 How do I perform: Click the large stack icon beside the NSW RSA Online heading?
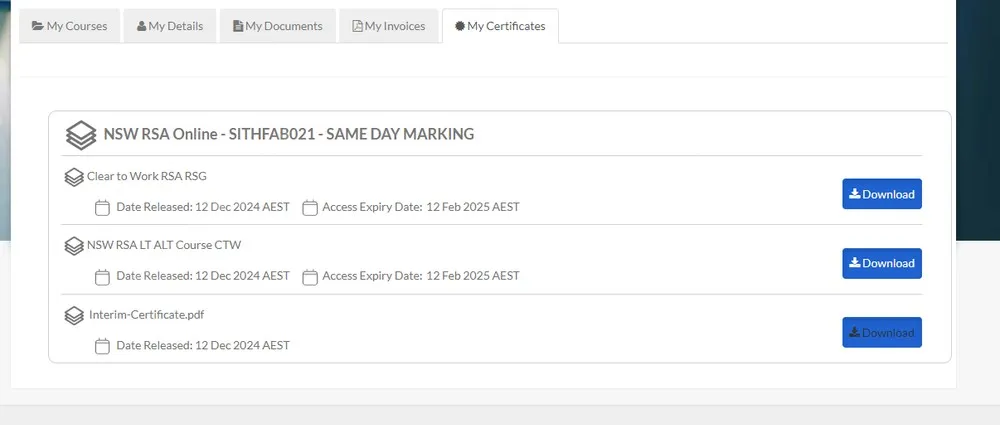[81, 135]
